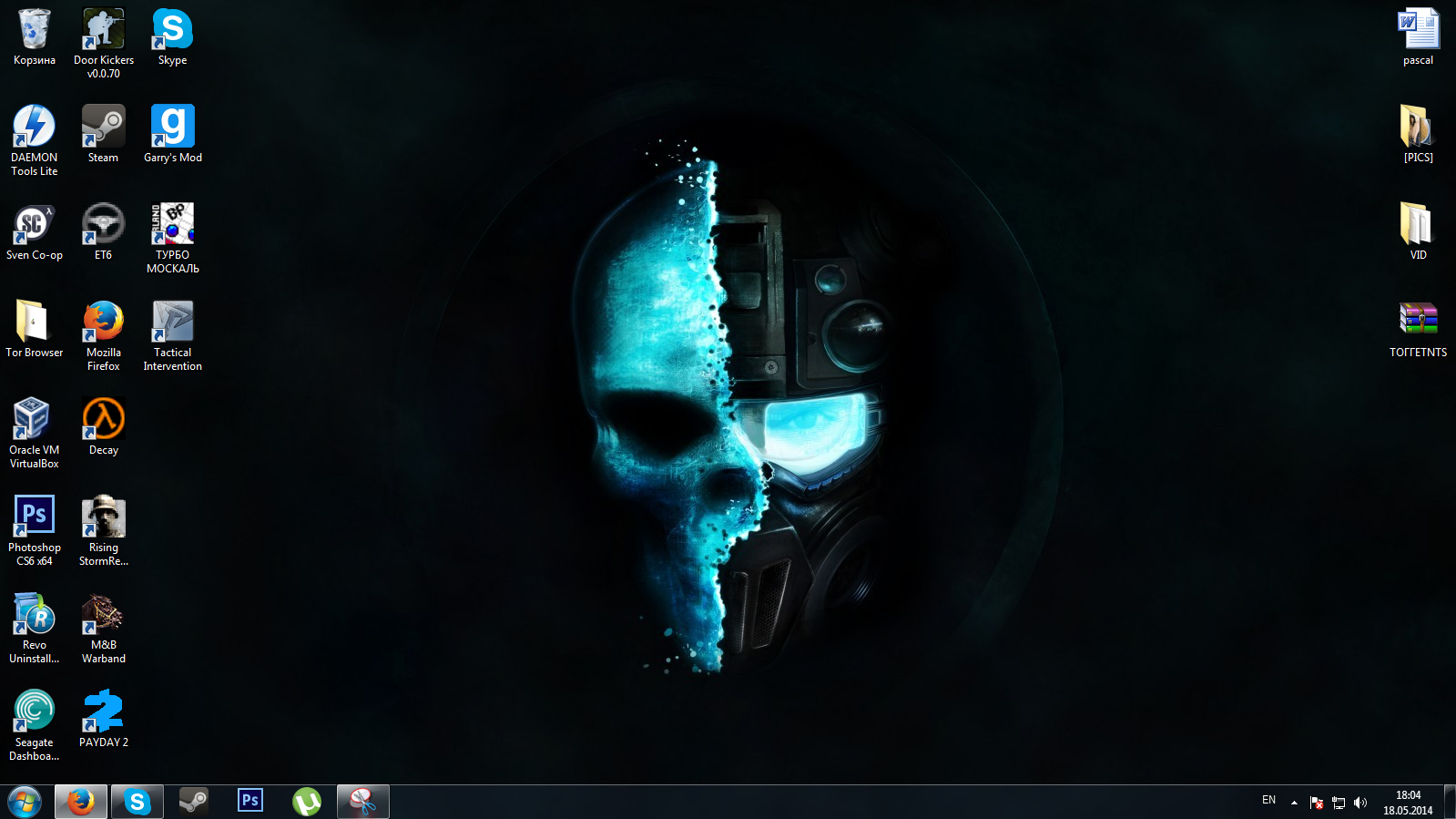Image resolution: width=1456 pixels, height=819 pixels.
Task: Open the Корзина recycle bin icon
Action: pos(35,37)
